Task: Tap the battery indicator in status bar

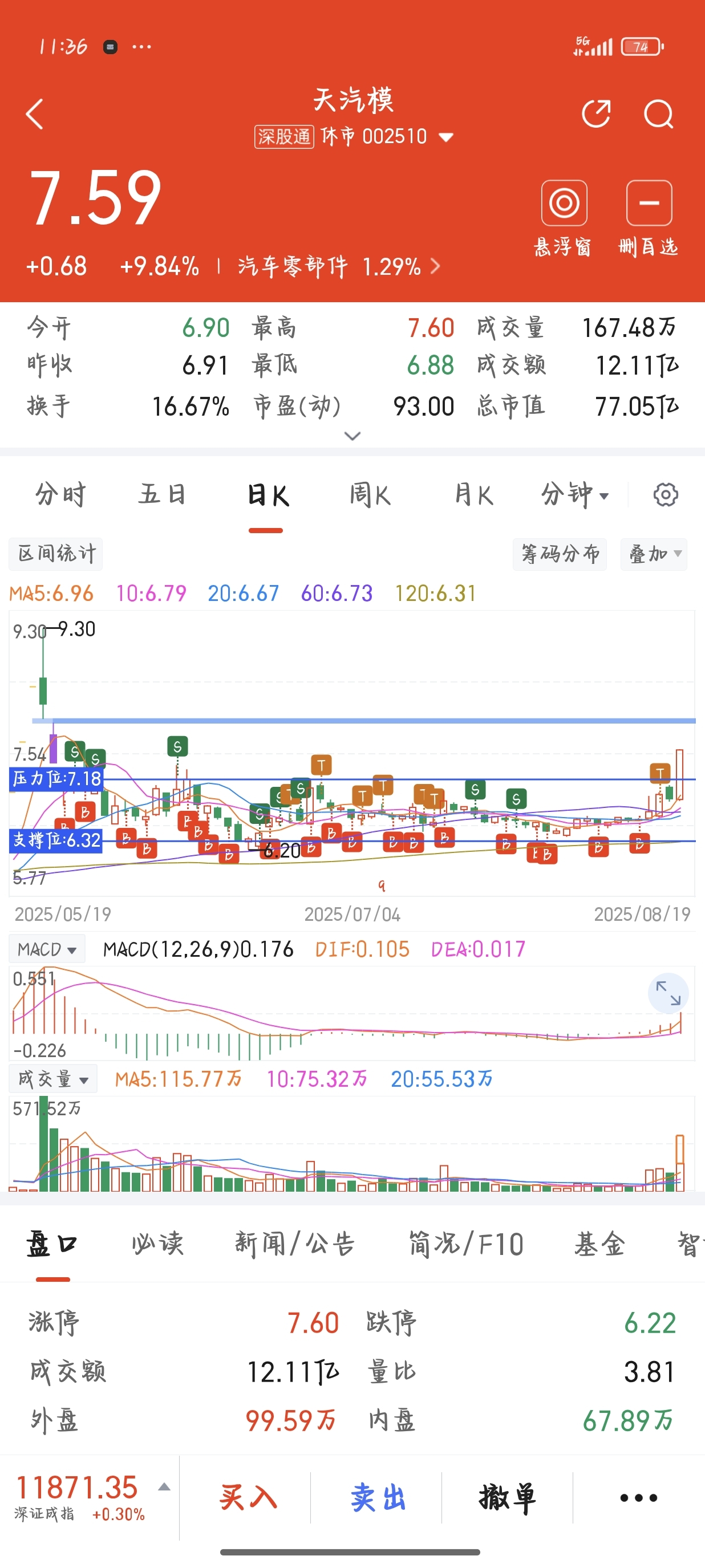Action: pos(642,47)
